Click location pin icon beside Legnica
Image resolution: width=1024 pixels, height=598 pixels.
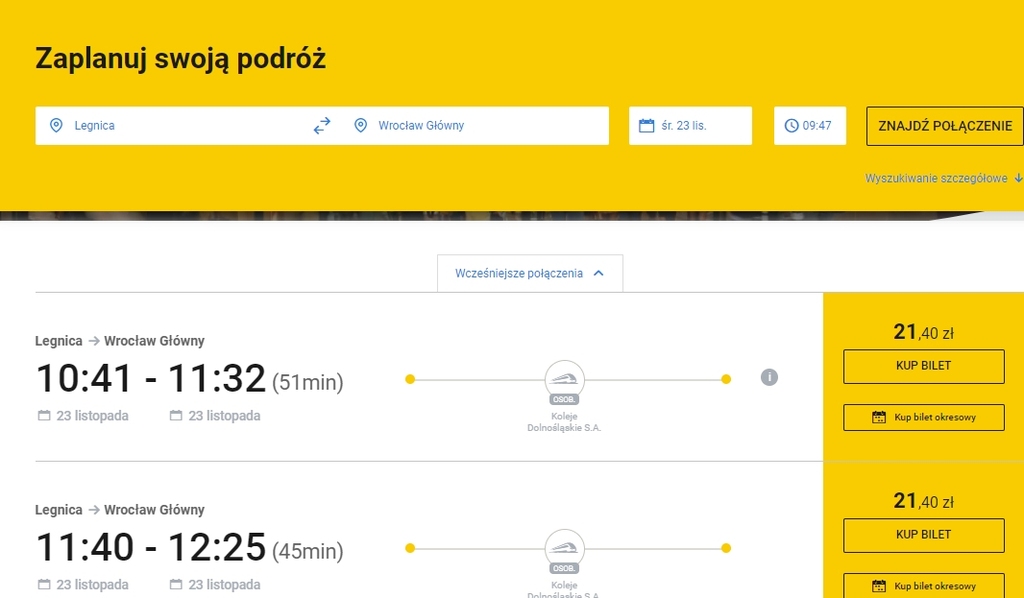56,125
